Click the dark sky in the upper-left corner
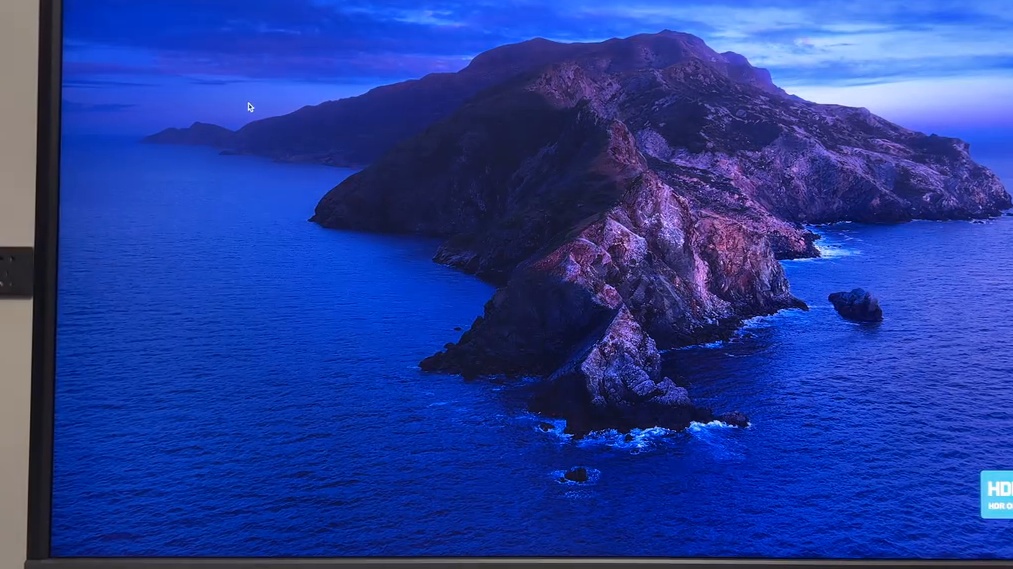The image size is (1013, 569). coord(120,40)
